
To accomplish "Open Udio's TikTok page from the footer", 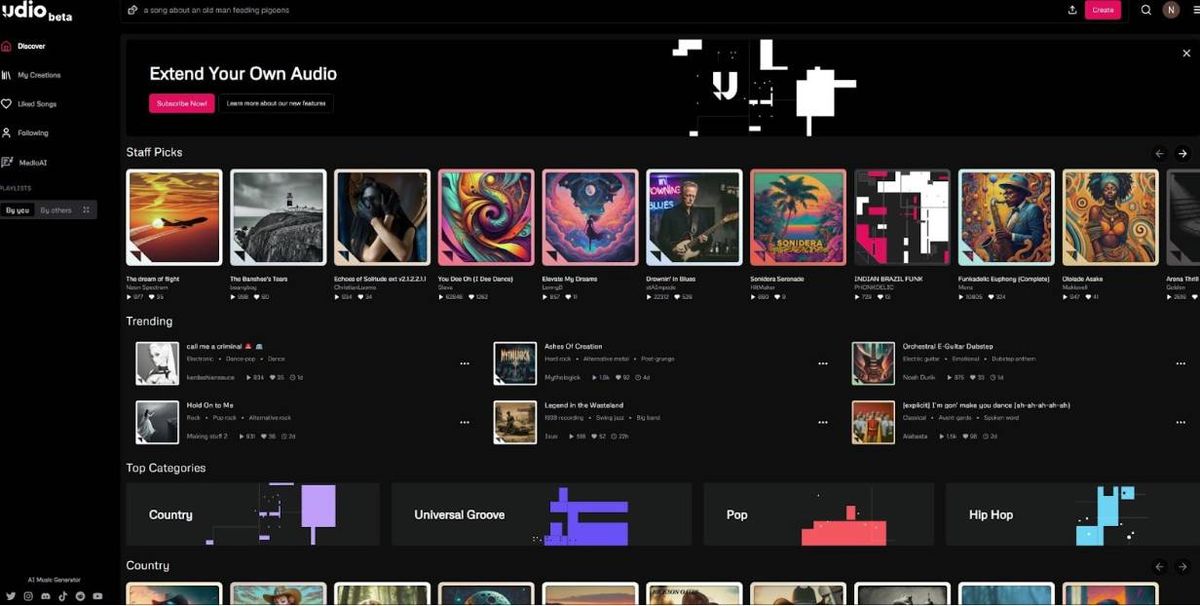I will (62, 595).
